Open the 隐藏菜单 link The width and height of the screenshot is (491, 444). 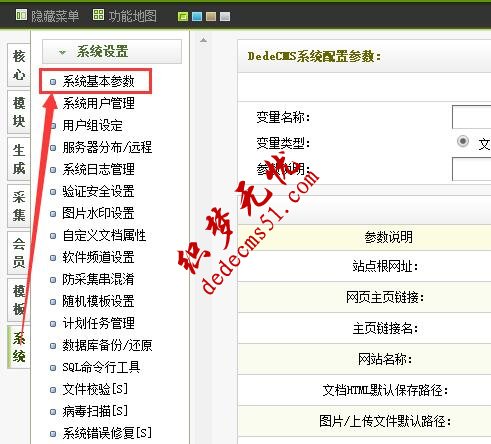55,16
